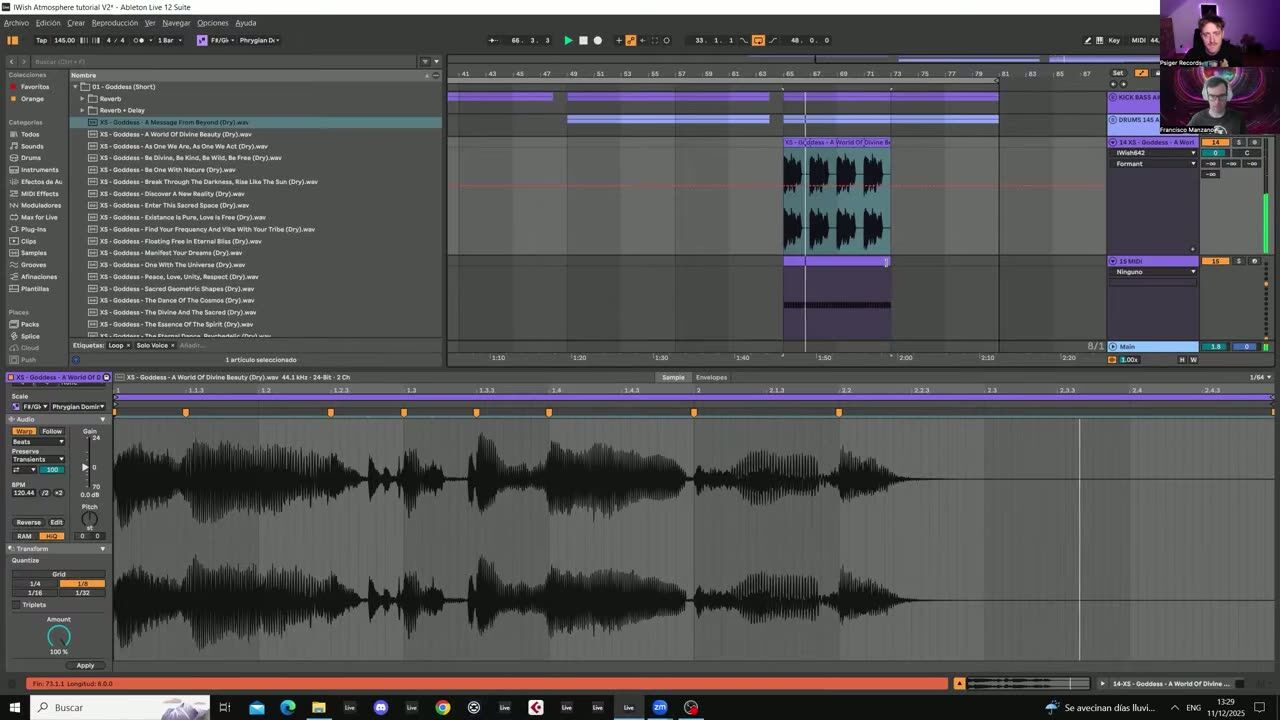Open the Crear menu
Screen dimensions: 1280x720
tap(76, 22)
